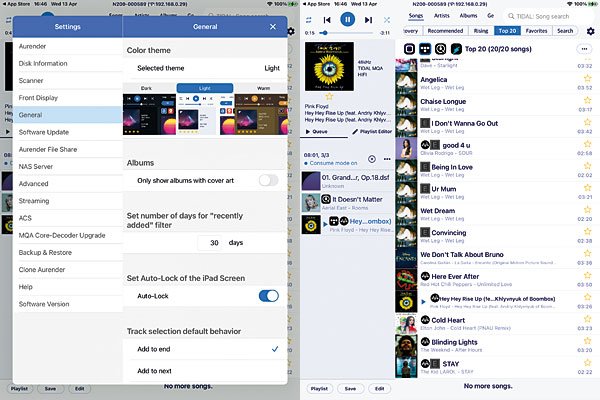This screenshot has width=600, height=400.
Task: Favorite the song Angelica
Action: (587, 78)
